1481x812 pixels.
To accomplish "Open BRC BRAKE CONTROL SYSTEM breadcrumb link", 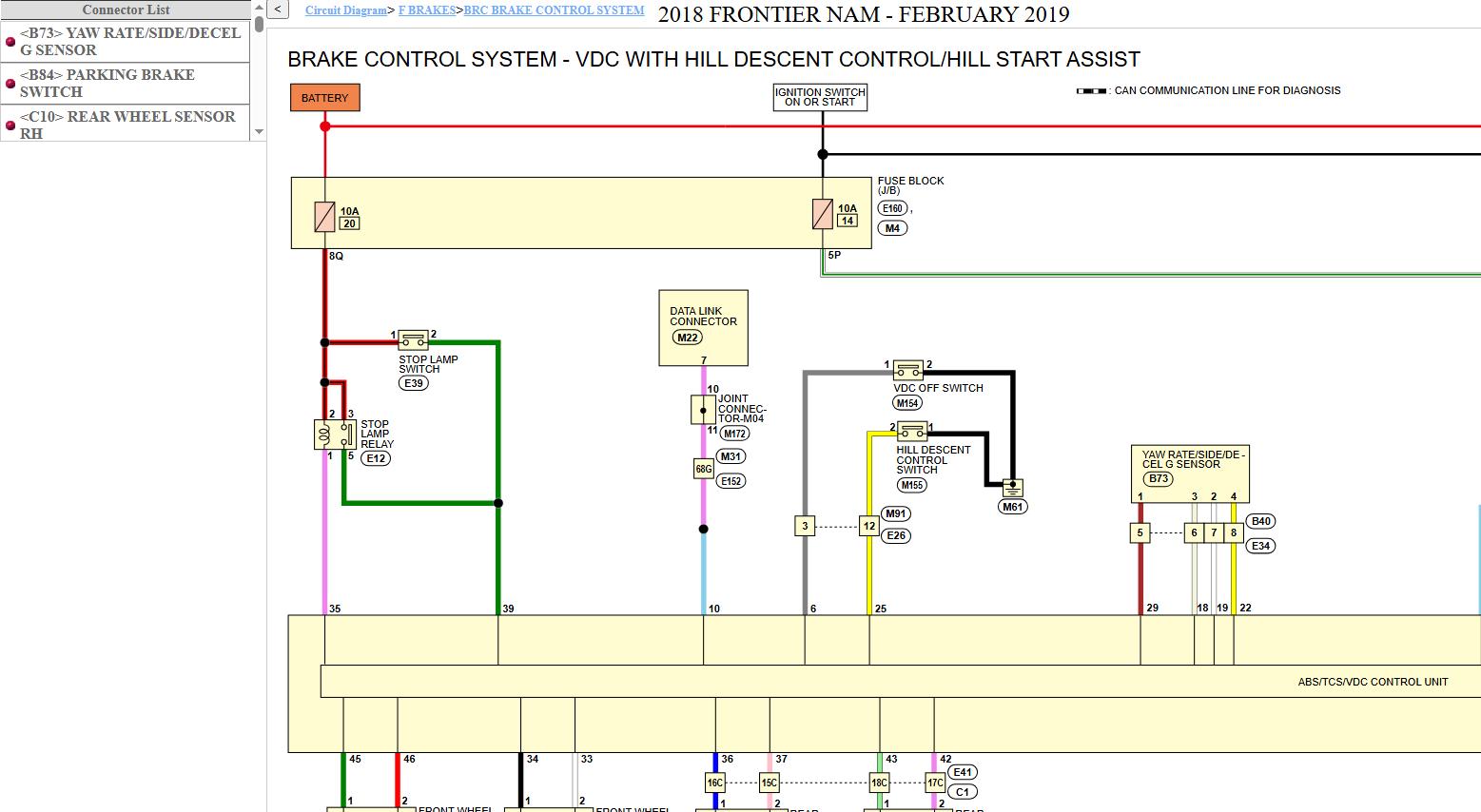I will coord(554,10).
